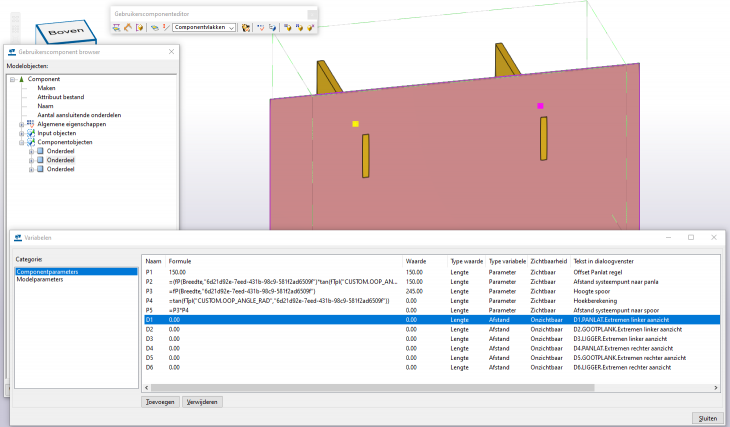Select Modelparameters in the Categorie list
Image resolution: width=730 pixels, height=427 pixels.
tap(41, 280)
